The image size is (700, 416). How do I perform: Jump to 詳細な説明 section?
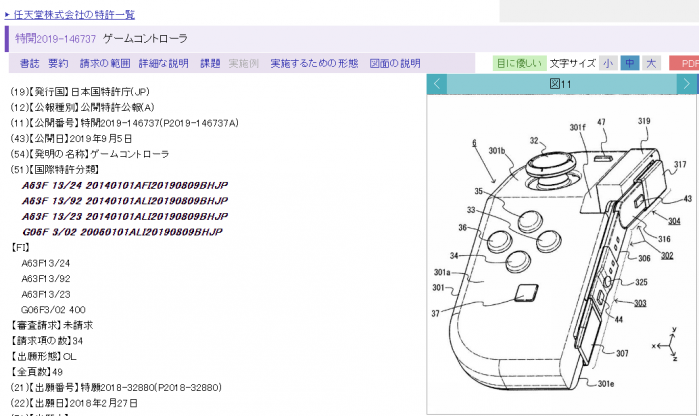164,63
